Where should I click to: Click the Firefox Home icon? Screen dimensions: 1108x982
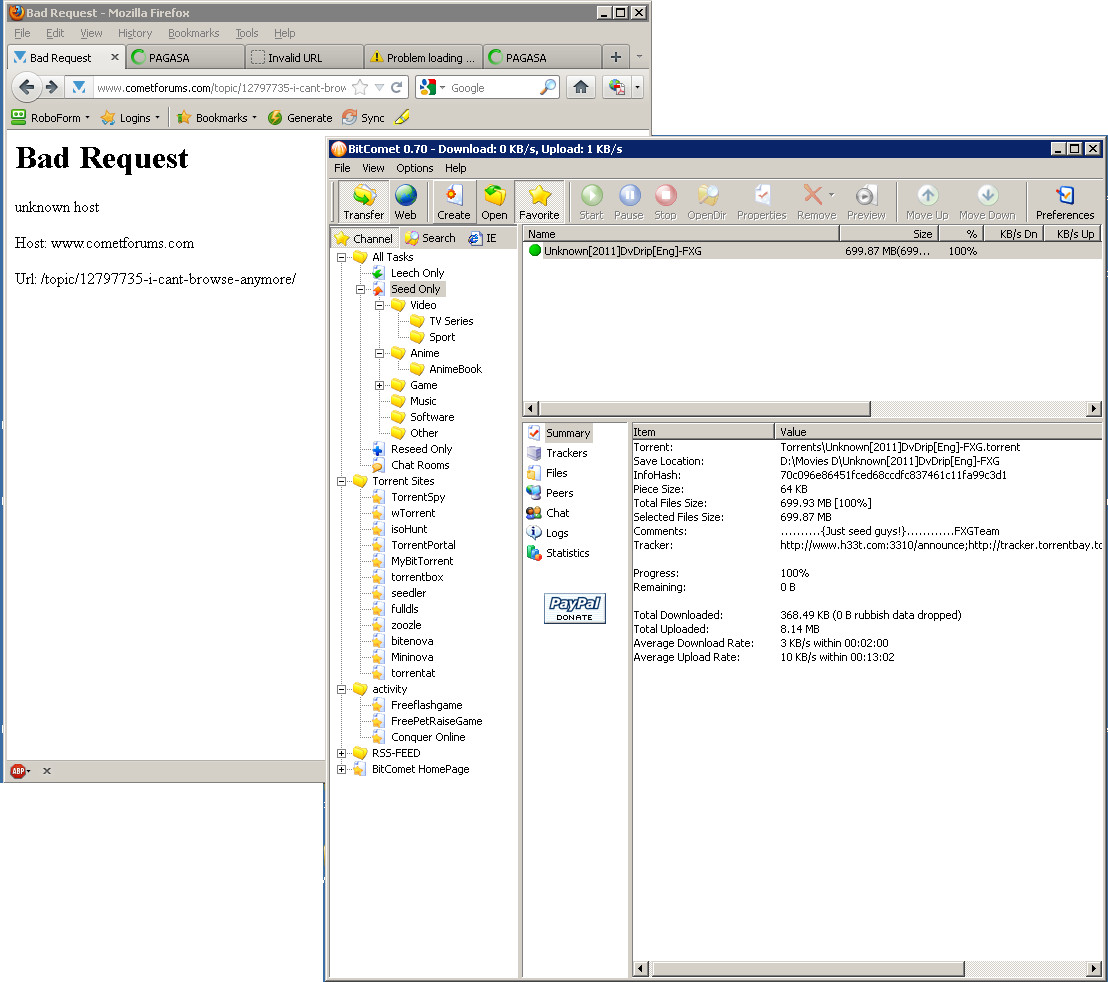(581, 87)
